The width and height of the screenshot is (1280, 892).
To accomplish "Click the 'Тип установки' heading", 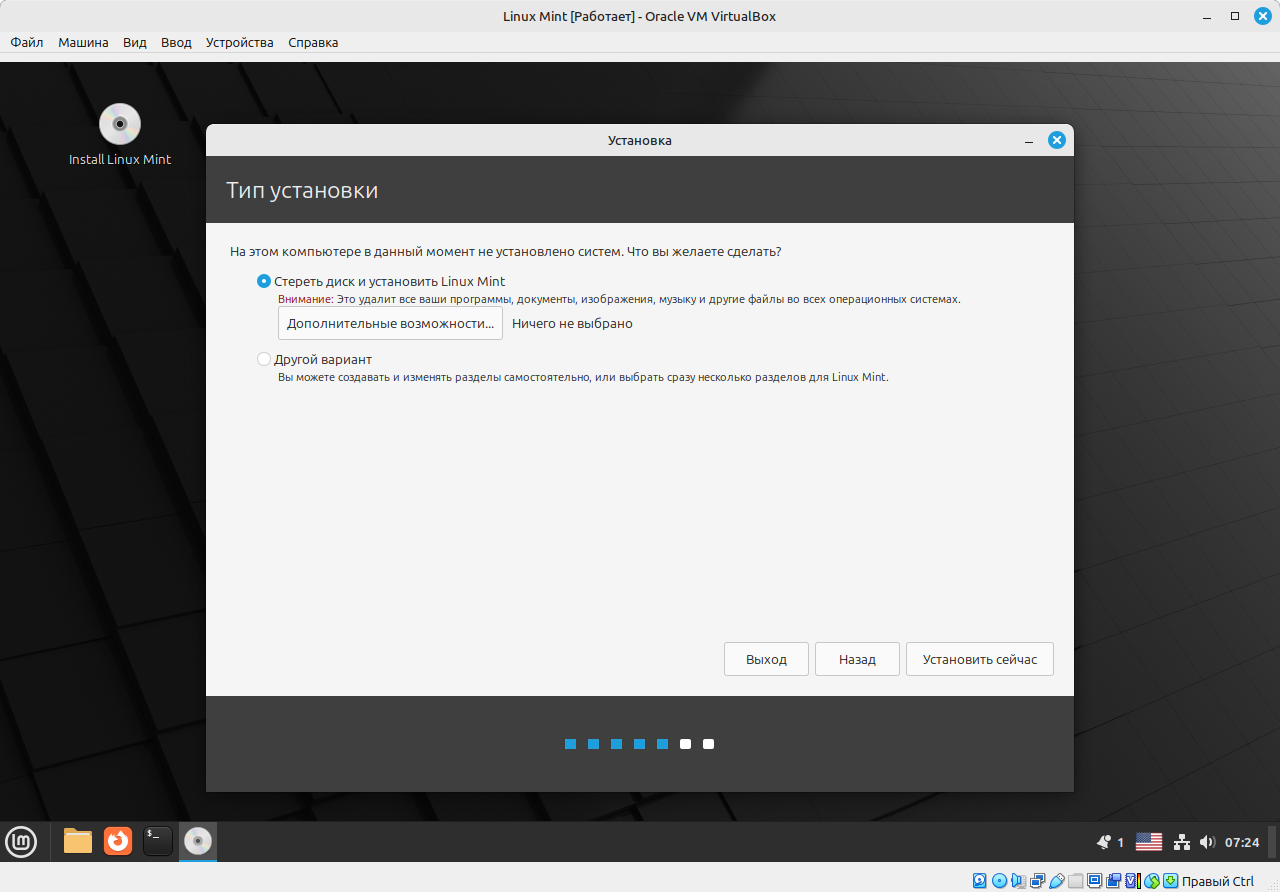I will (302, 190).
